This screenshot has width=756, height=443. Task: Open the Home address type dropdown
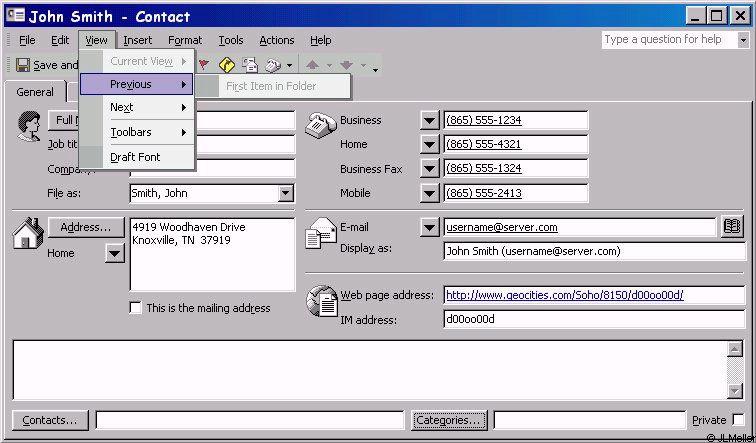pyautogui.click(x=115, y=253)
